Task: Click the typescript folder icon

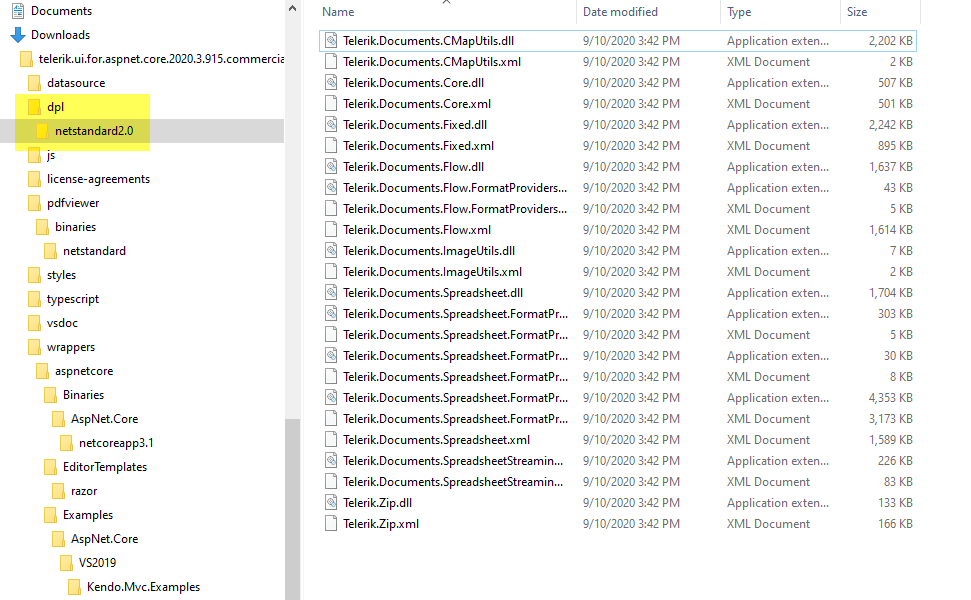Action: 35,299
